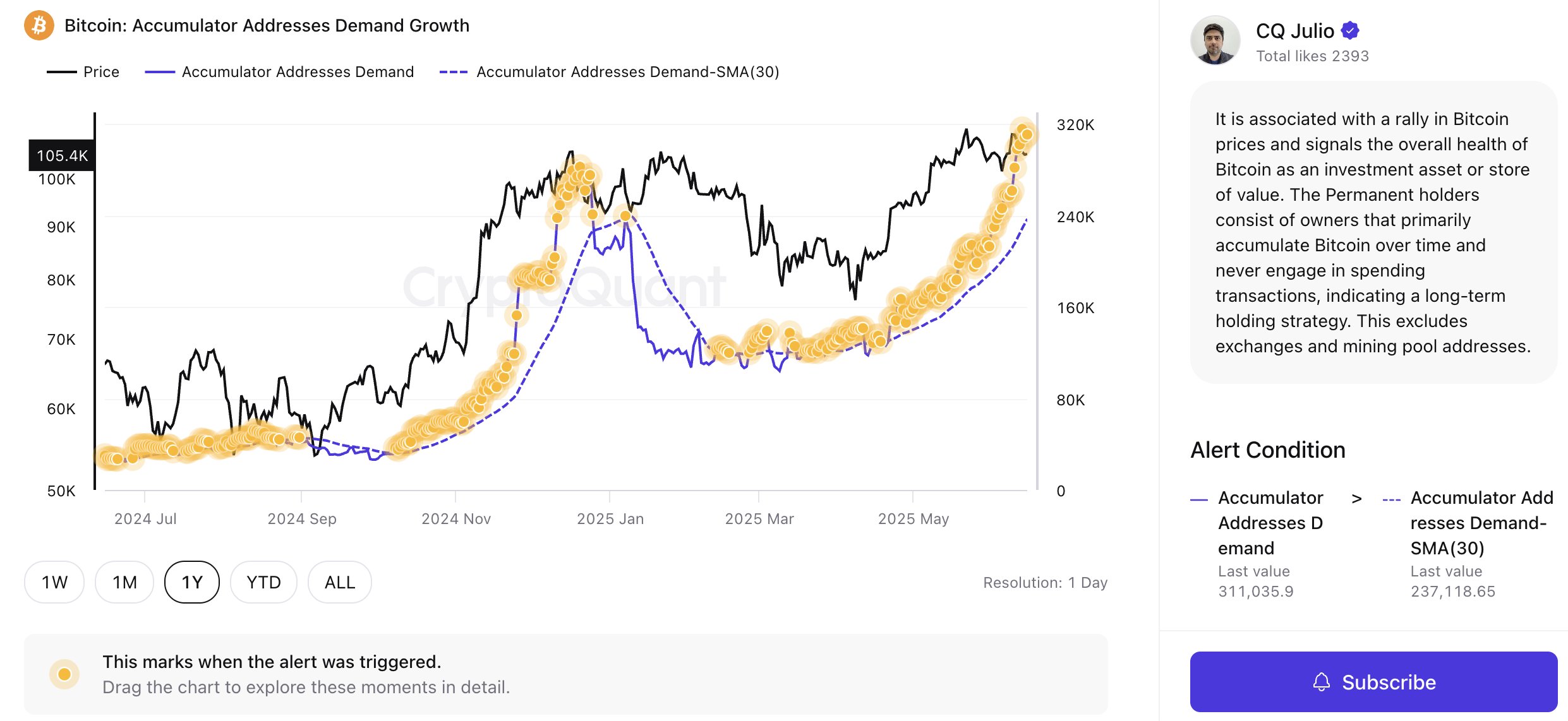1568x721 pixels.
Task: Click the dashed purple line symbol in the top legend
Action: tap(456, 71)
